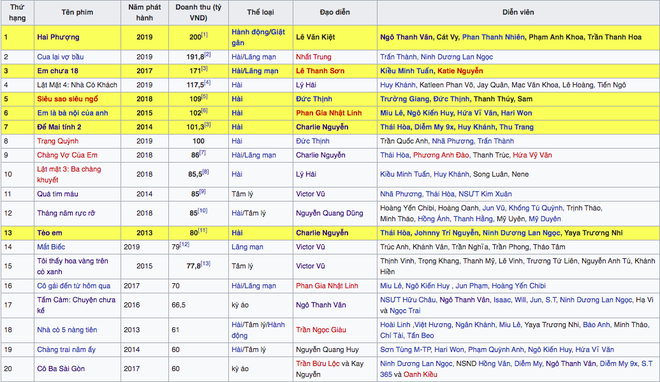Open citation [1] next to Hai Phượng revenue
Screen dimensions: 660x382
click(205, 34)
